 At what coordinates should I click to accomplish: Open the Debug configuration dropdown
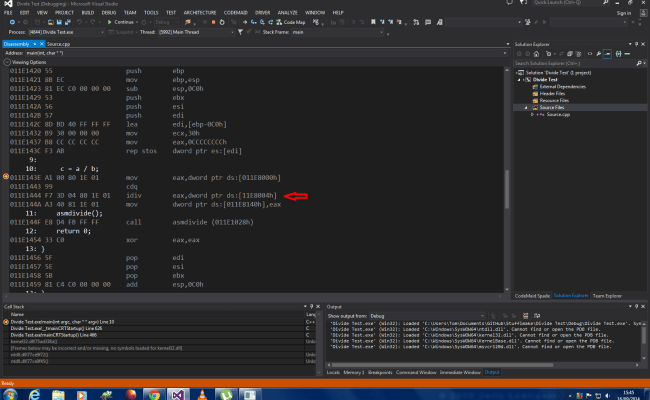(x=166, y=22)
